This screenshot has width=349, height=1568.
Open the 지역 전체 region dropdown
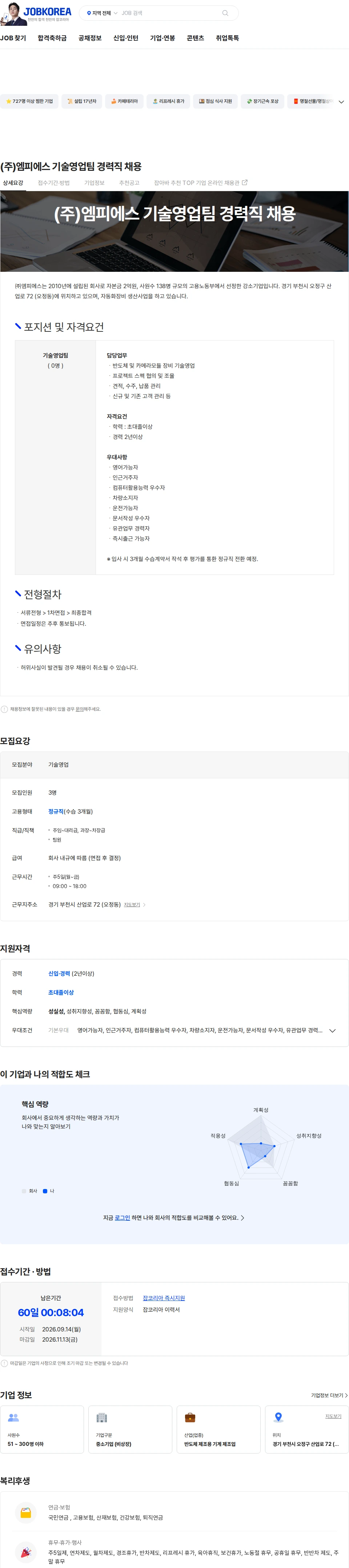[x=102, y=13]
